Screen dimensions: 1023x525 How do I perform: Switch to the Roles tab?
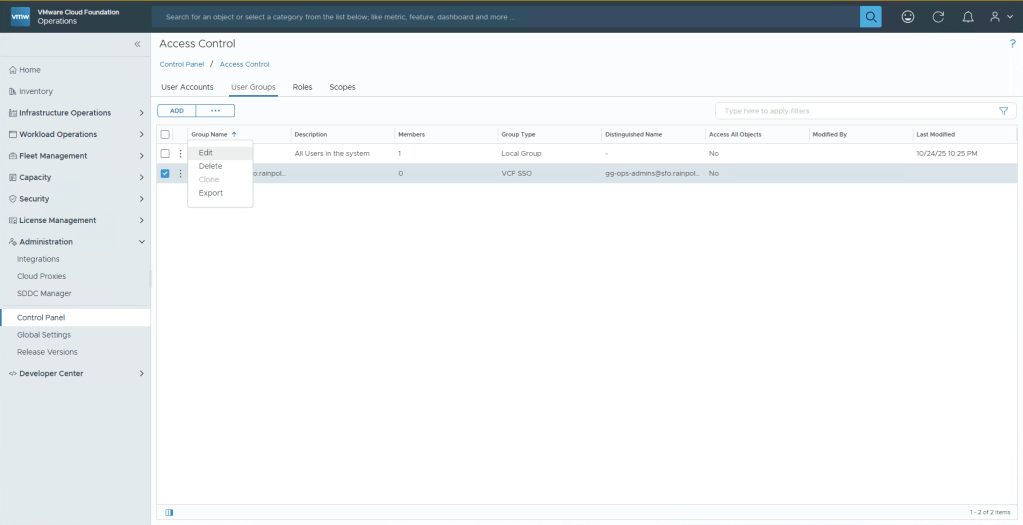click(x=302, y=87)
